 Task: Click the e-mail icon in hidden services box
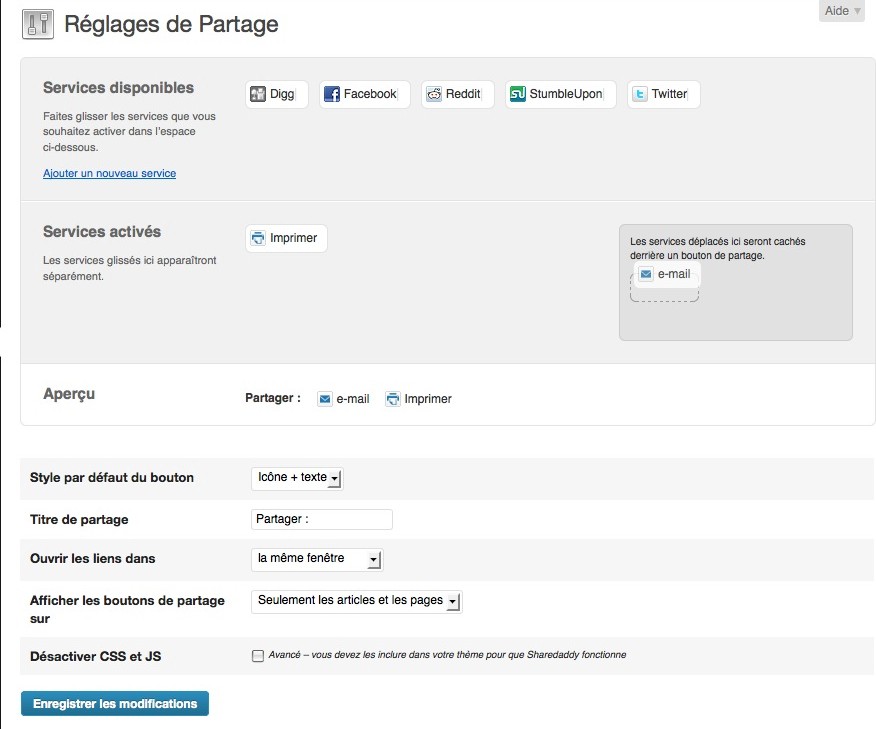646,274
